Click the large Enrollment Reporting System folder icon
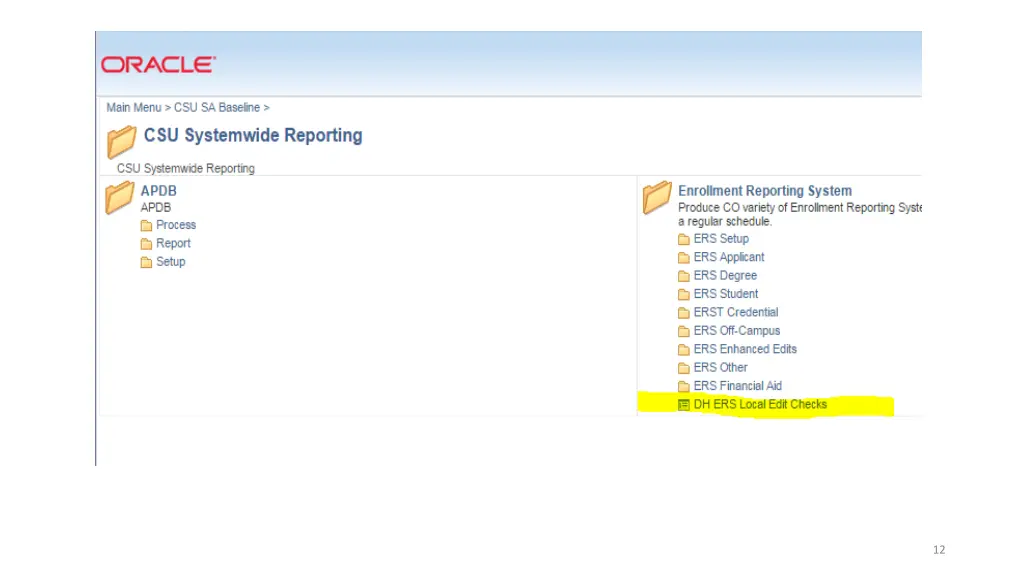 tap(657, 198)
